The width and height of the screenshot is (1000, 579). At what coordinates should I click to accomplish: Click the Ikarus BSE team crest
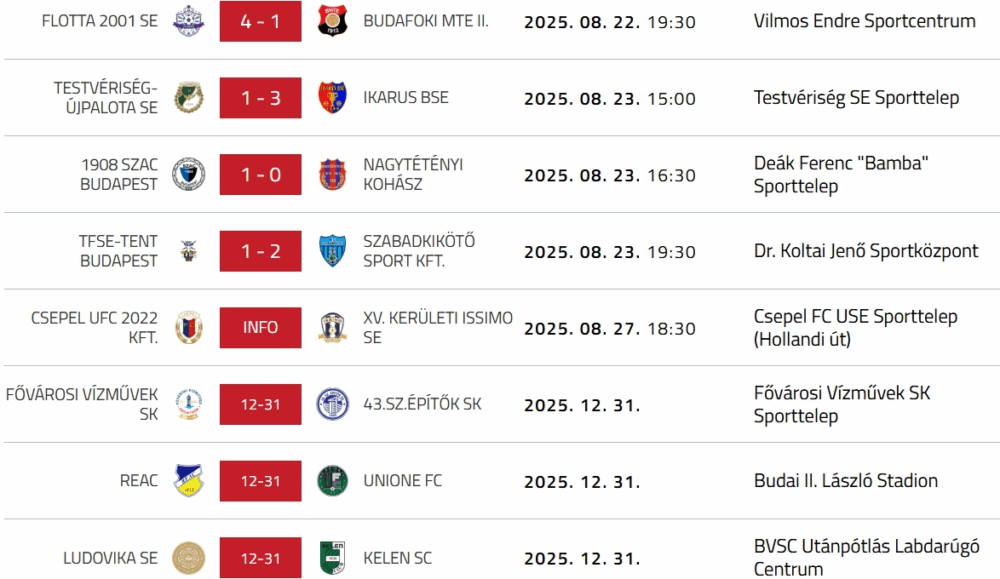331,97
